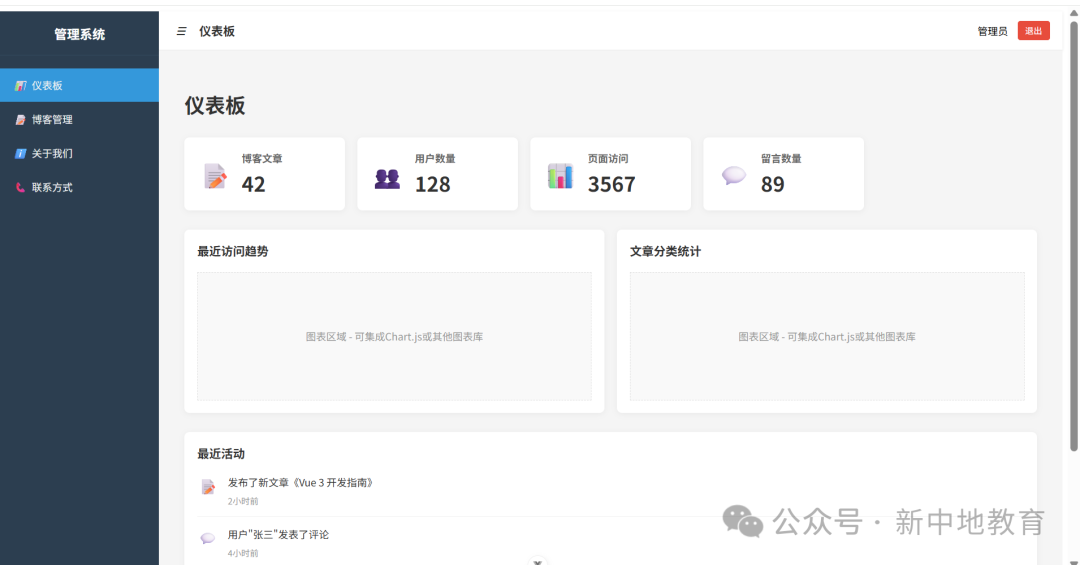
Task: Click the chart placeholder under 最近访问趋势
Action: coord(394,336)
